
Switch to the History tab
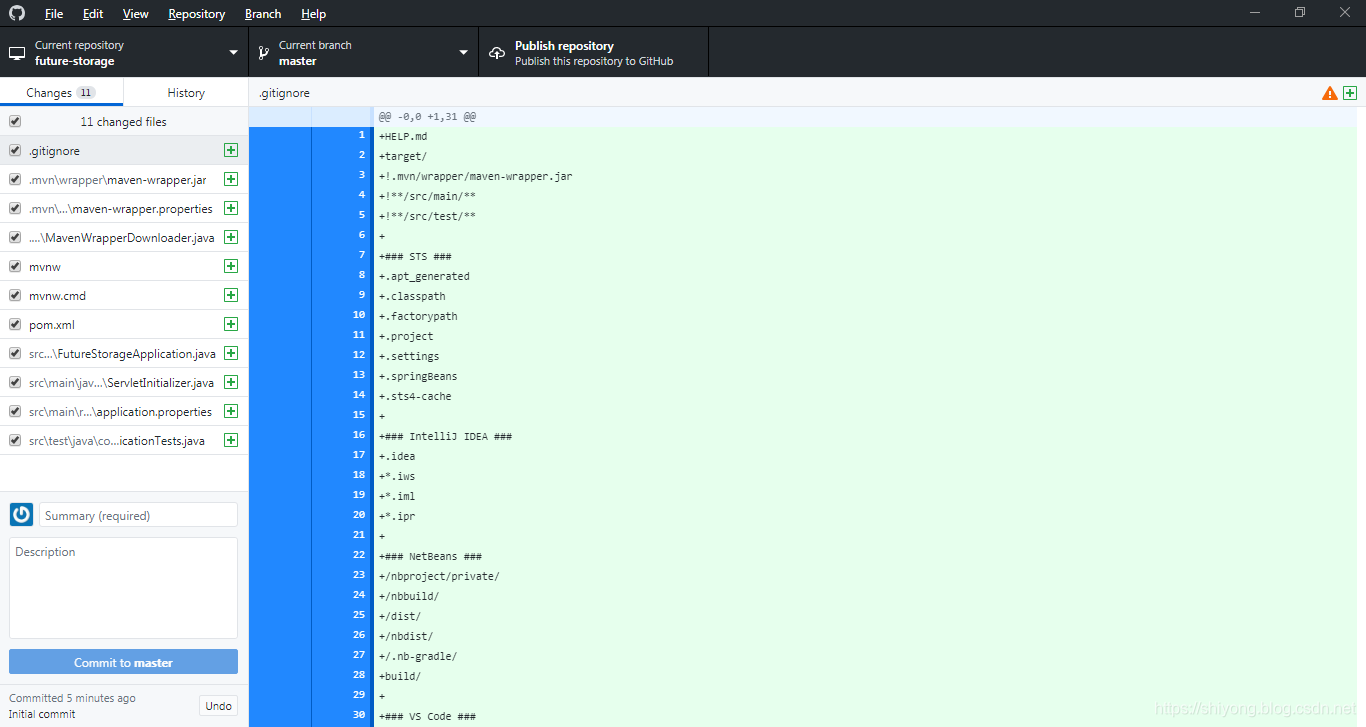tap(185, 91)
